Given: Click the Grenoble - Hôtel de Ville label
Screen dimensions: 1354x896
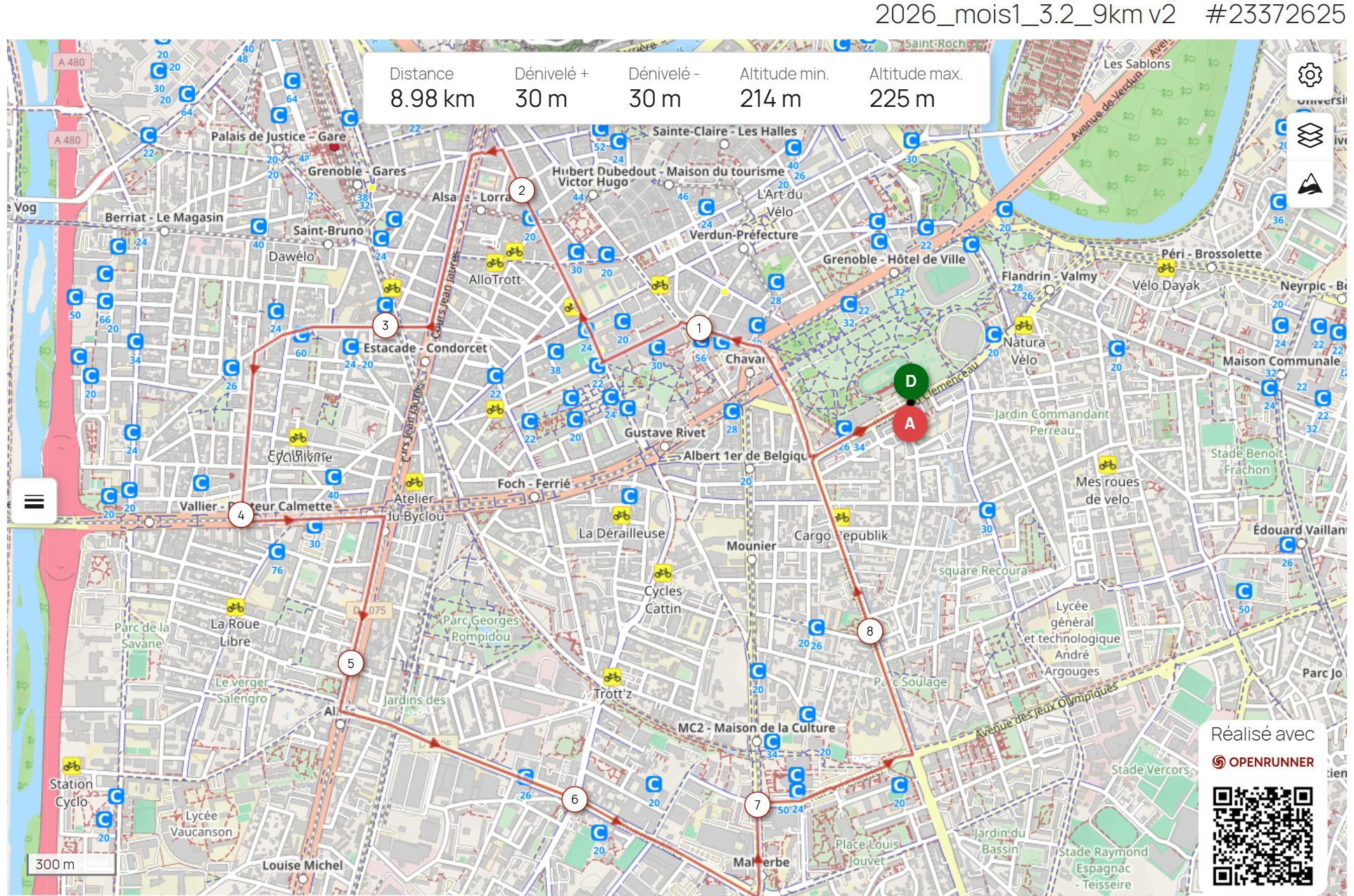Looking at the screenshot, I should [x=894, y=260].
